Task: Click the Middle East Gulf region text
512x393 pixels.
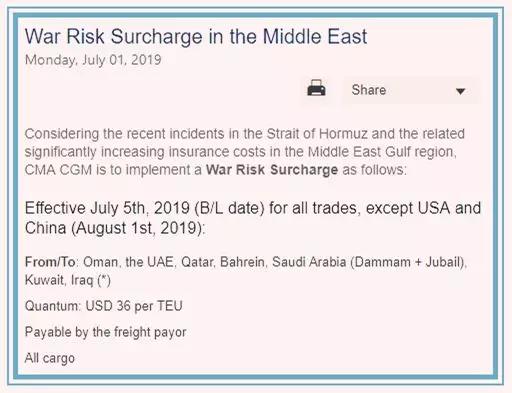Action: tap(381, 152)
